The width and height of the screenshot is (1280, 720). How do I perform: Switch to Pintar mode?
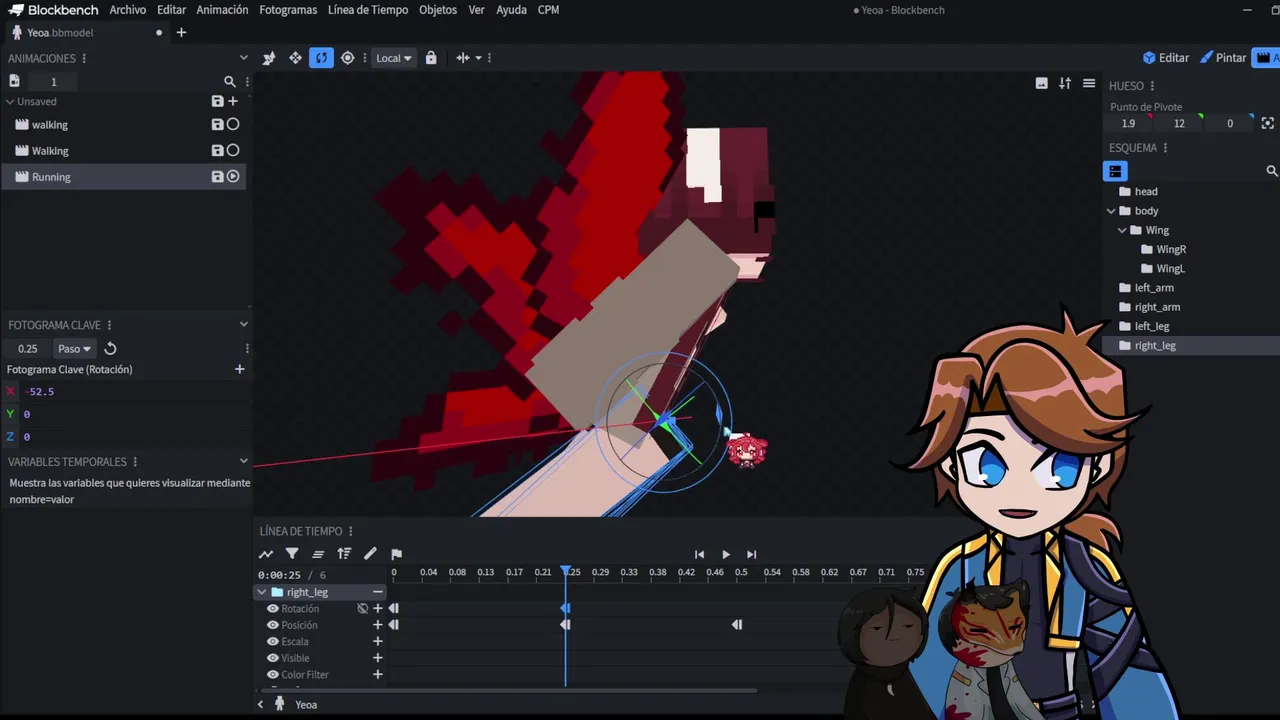[1223, 58]
